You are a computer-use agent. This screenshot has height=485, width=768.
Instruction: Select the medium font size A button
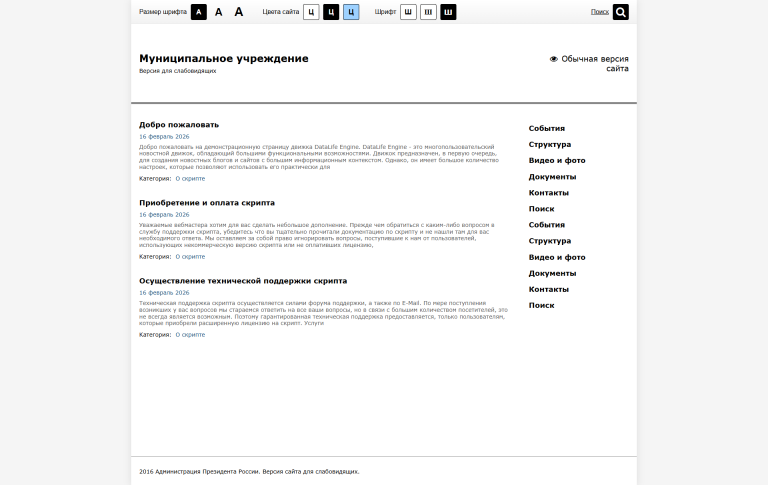pyautogui.click(x=219, y=12)
